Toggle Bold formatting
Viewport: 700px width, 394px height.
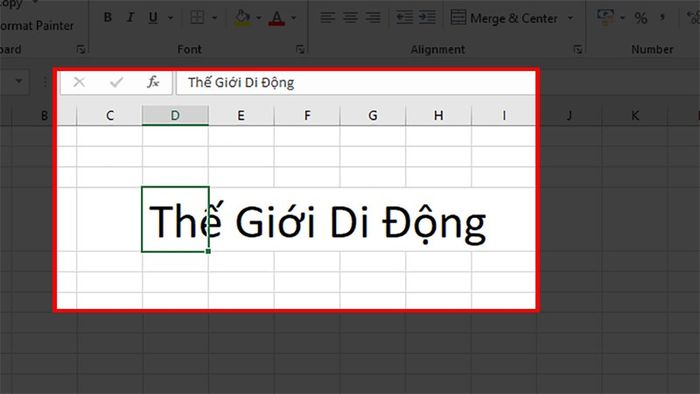(108, 17)
